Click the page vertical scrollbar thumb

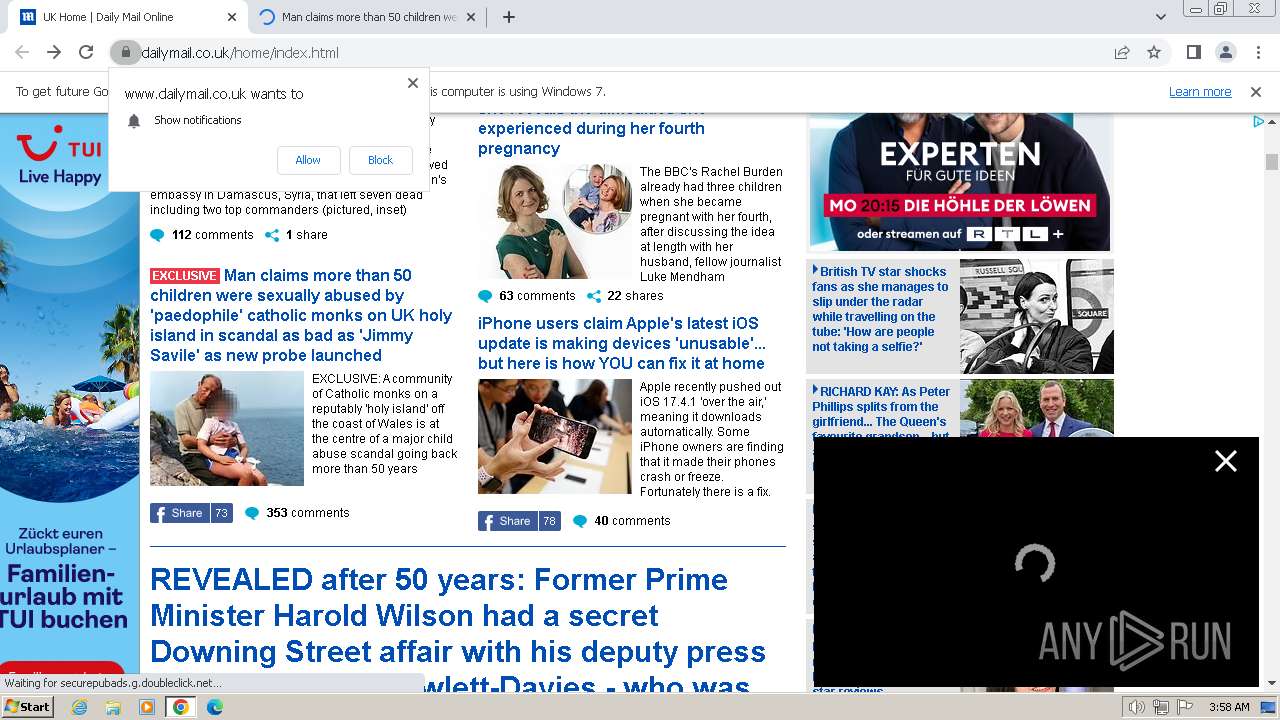pos(1272,162)
